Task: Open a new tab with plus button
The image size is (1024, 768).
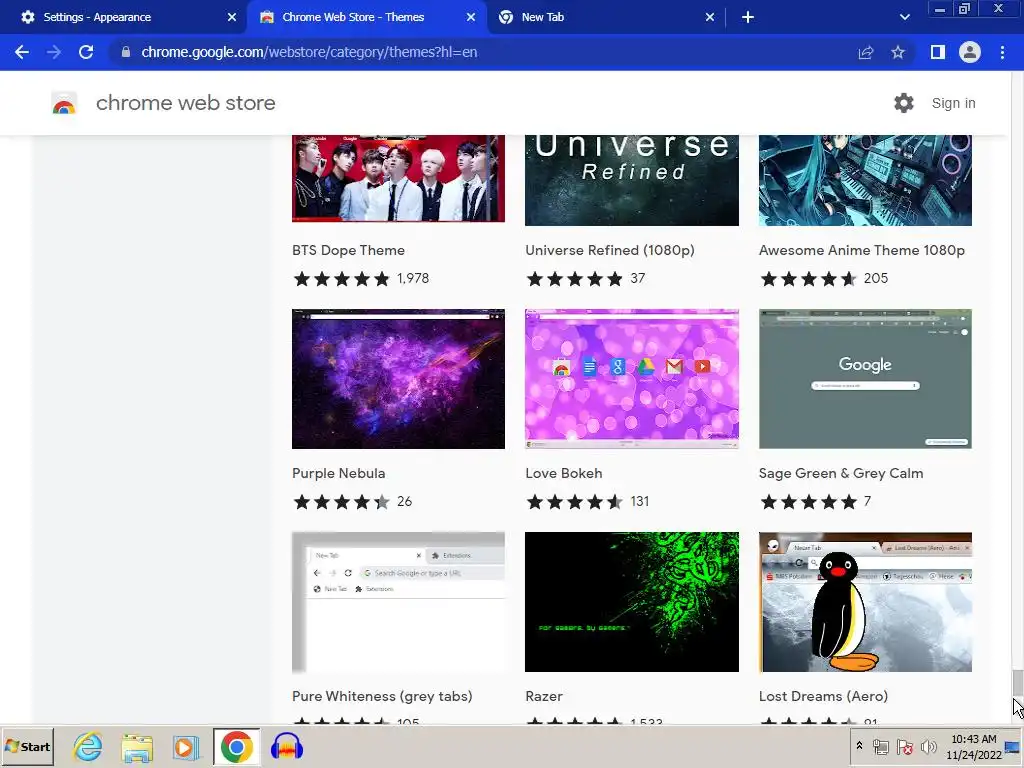Action: (x=748, y=18)
